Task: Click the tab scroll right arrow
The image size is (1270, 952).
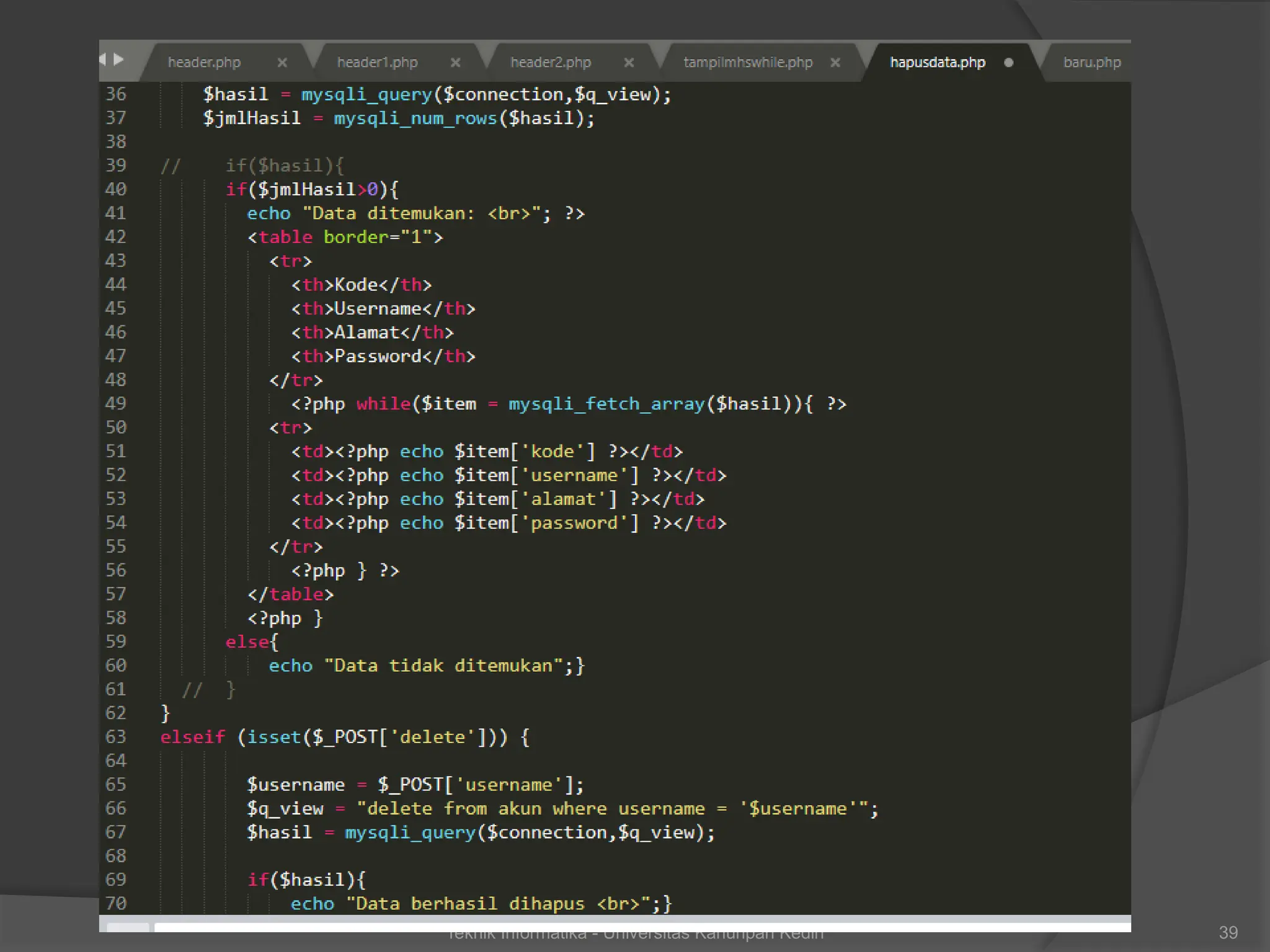Action: click(118, 59)
